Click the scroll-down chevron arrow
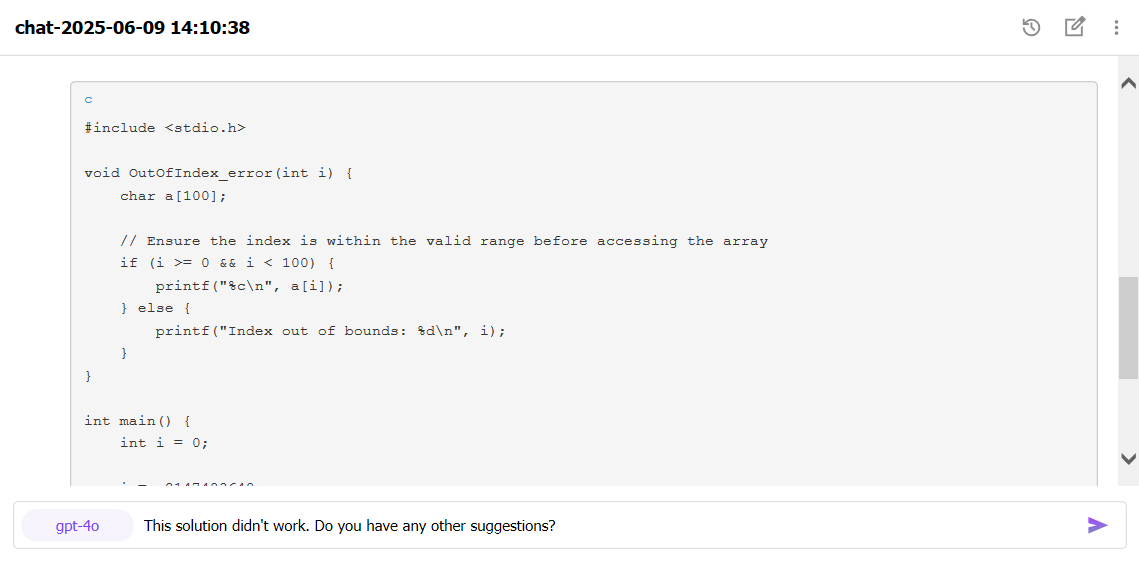Screen dimensions: 1139x564 (1128, 458)
